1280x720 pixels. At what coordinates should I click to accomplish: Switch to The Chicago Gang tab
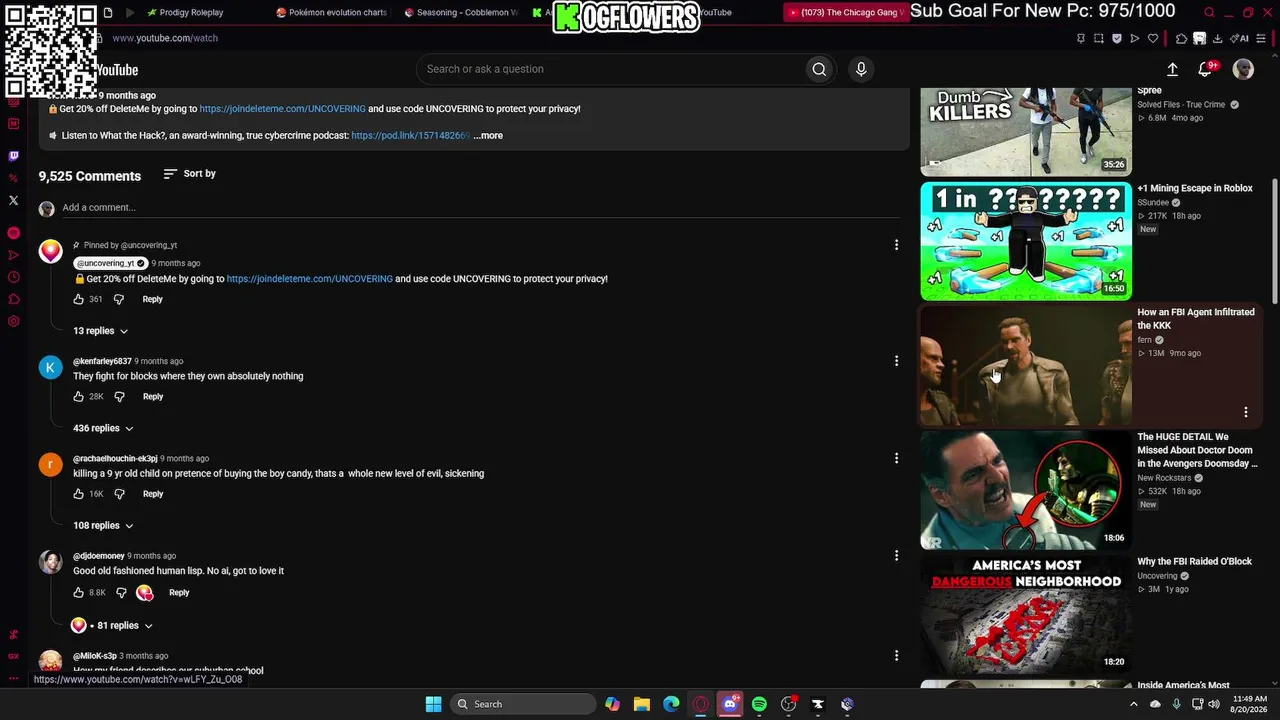[846, 13]
